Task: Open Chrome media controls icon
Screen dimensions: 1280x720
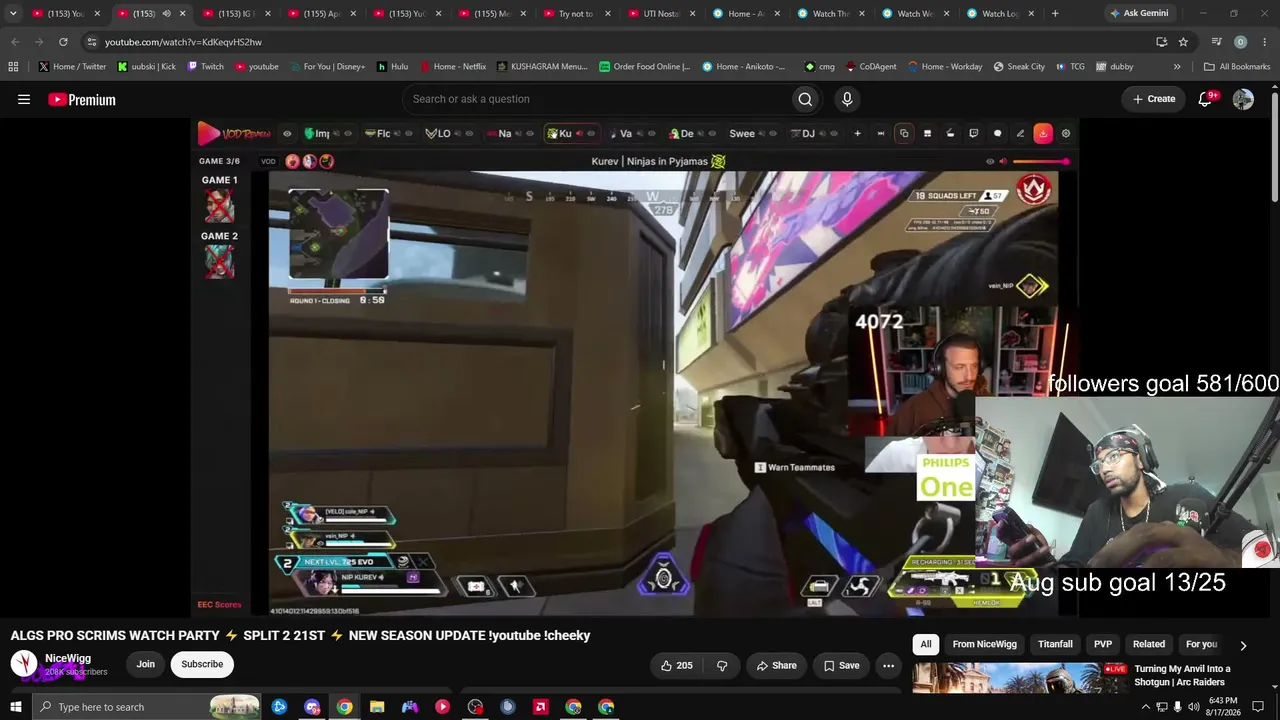Action: coord(1216,42)
